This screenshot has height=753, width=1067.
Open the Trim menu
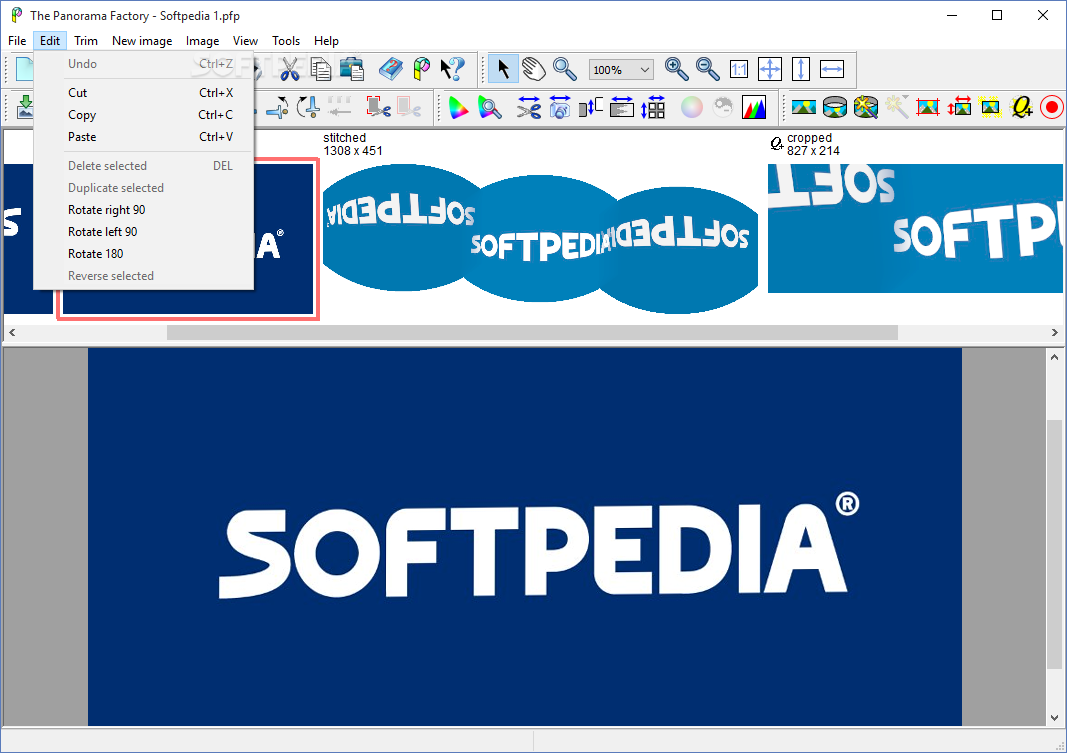tap(86, 41)
